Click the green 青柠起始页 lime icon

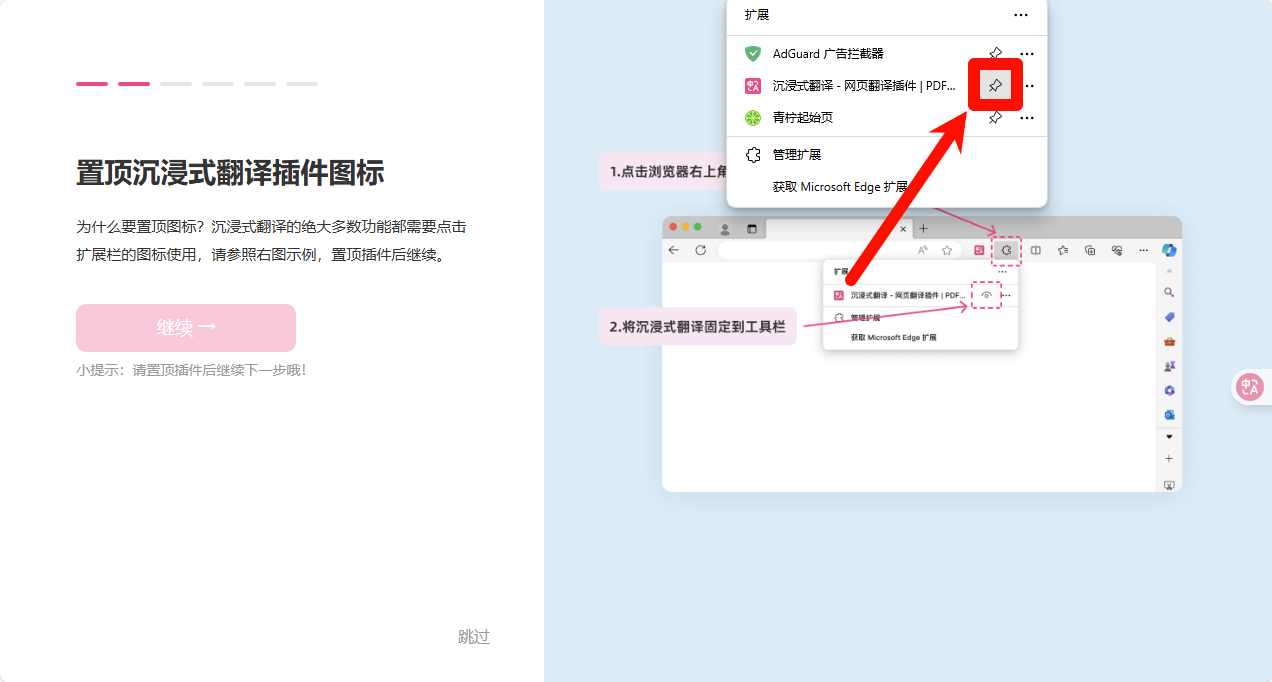(x=753, y=117)
